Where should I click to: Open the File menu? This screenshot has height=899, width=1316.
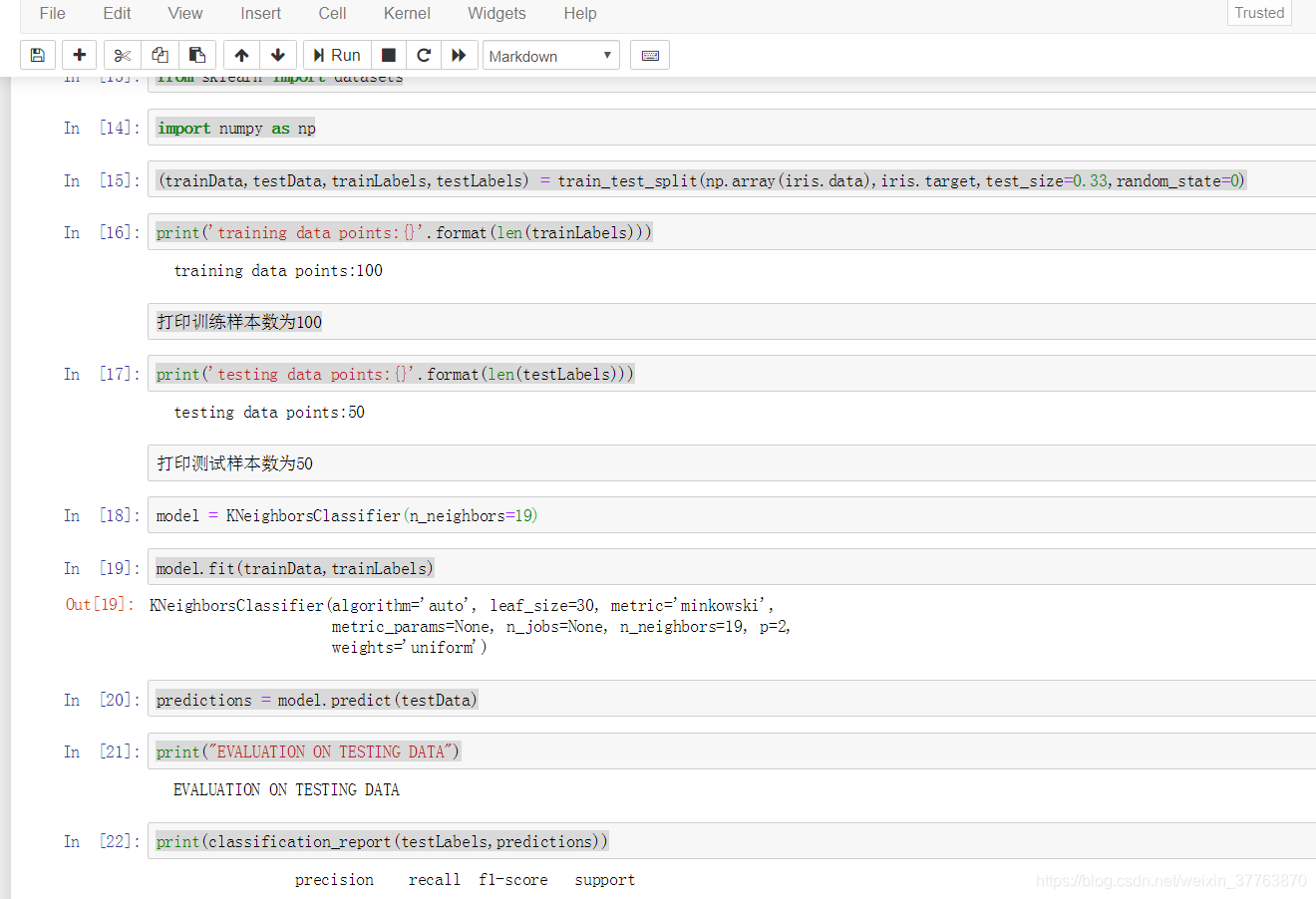coord(53,13)
